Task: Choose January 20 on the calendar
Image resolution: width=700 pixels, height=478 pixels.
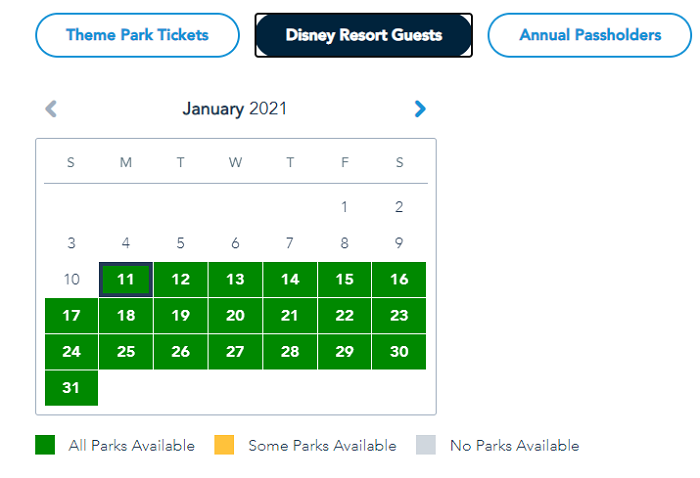Action: click(235, 316)
